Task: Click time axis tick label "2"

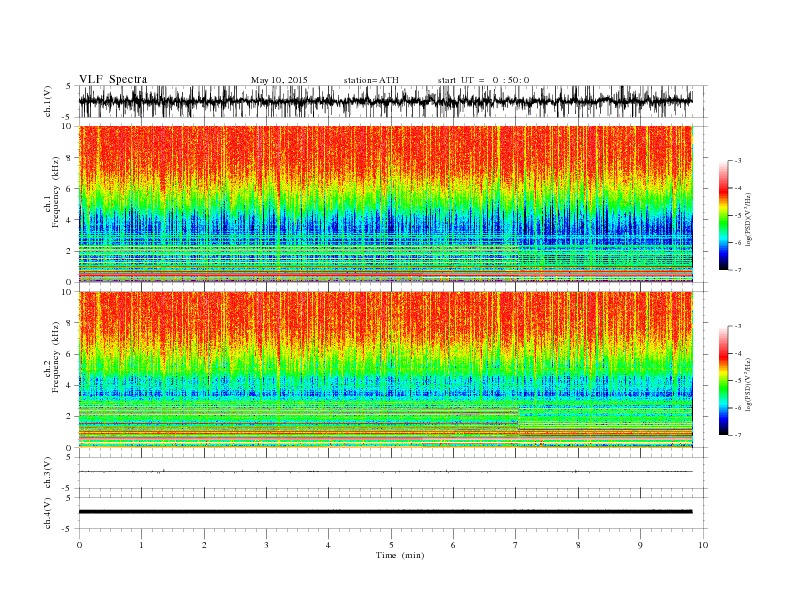Action: coord(204,545)
